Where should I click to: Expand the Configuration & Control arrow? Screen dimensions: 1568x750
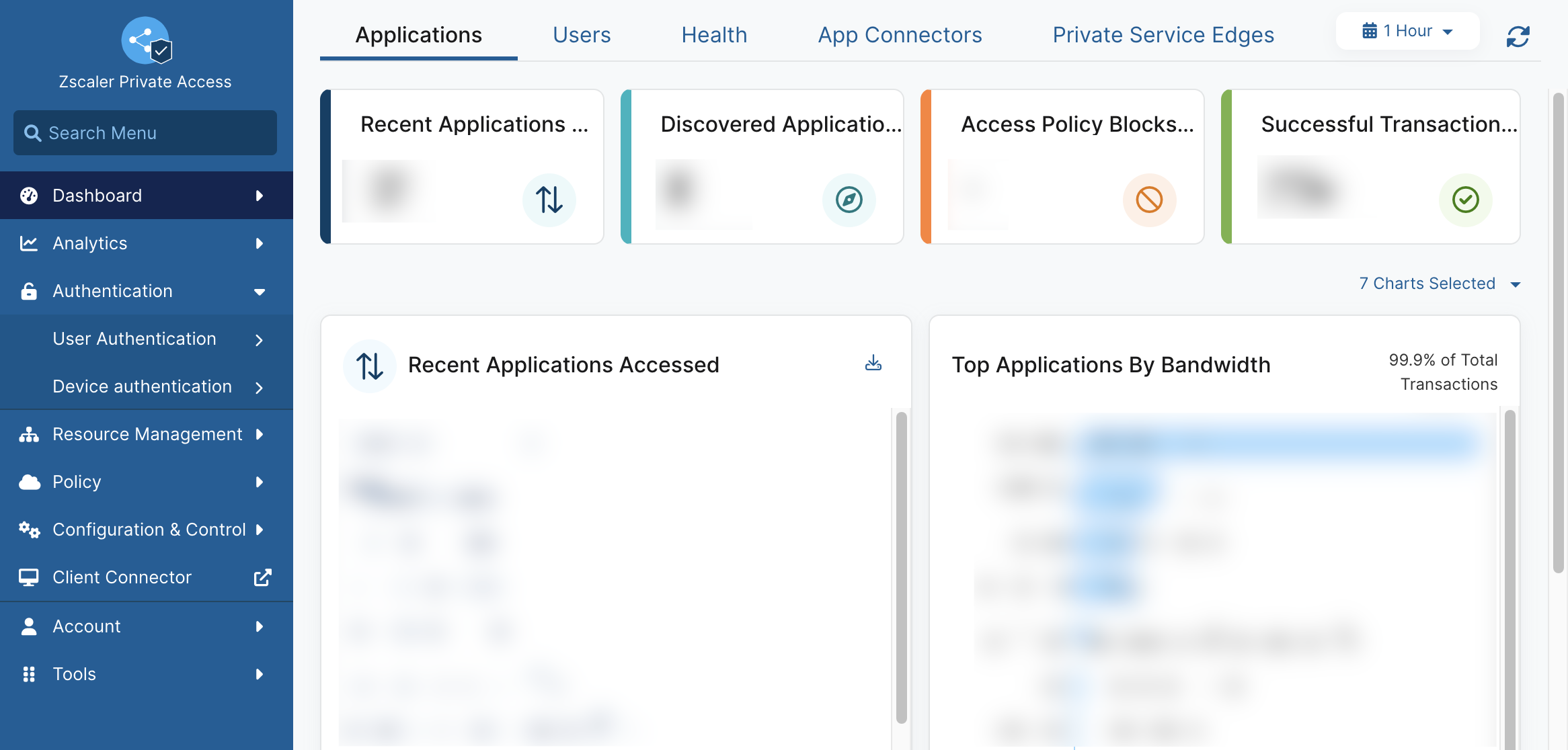(x=260, y=530)
